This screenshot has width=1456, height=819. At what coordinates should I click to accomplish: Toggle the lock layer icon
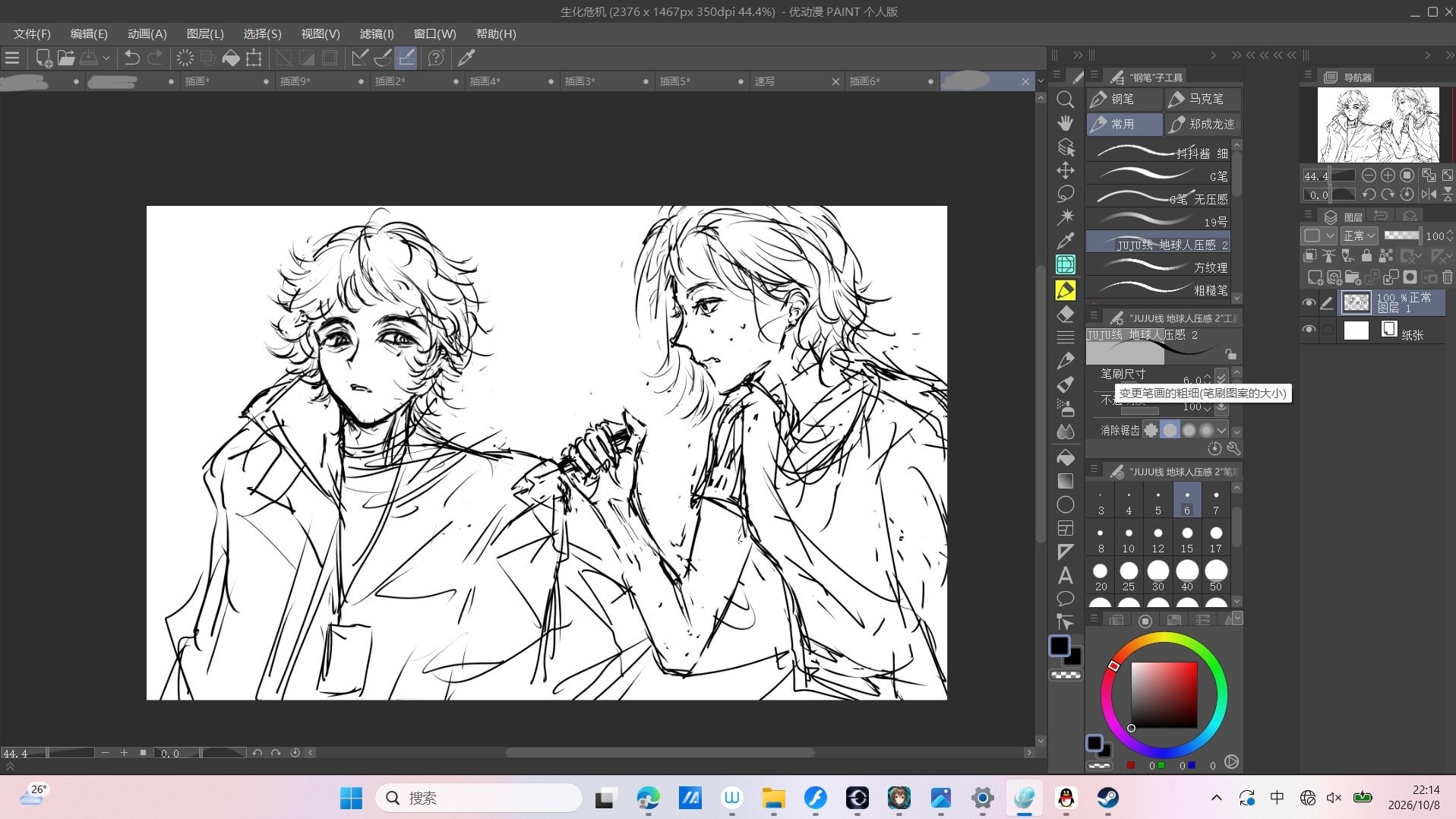(x=1366, y=256)
